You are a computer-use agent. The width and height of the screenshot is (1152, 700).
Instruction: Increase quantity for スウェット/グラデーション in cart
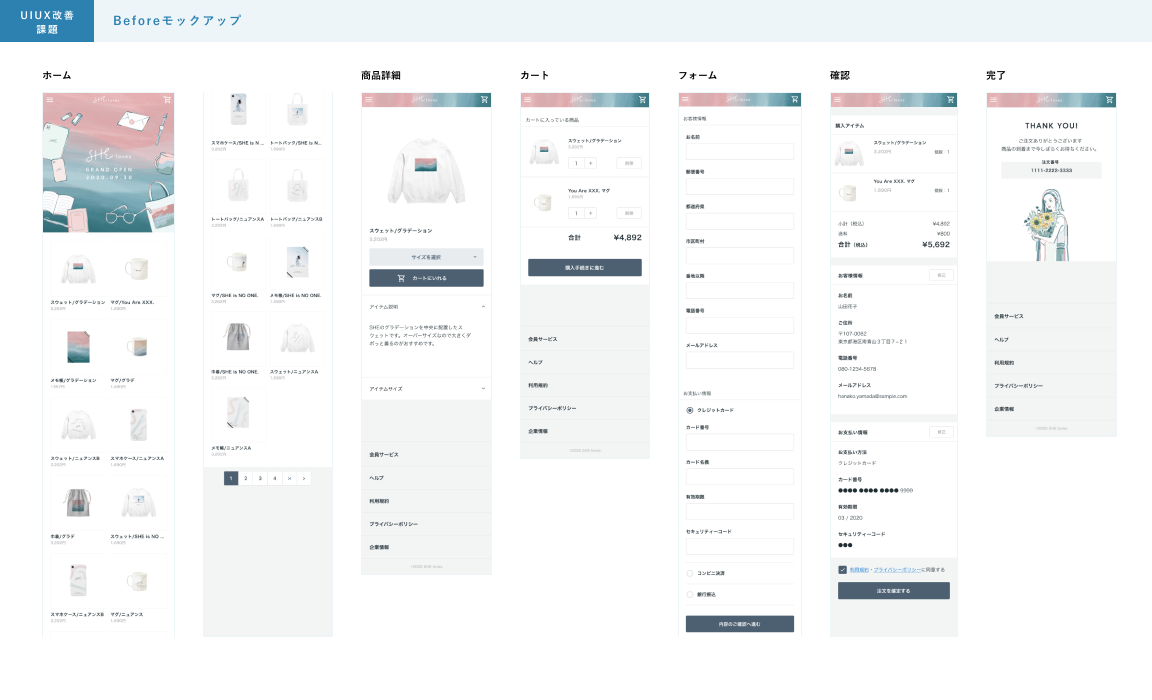click(x=591, y=163)
